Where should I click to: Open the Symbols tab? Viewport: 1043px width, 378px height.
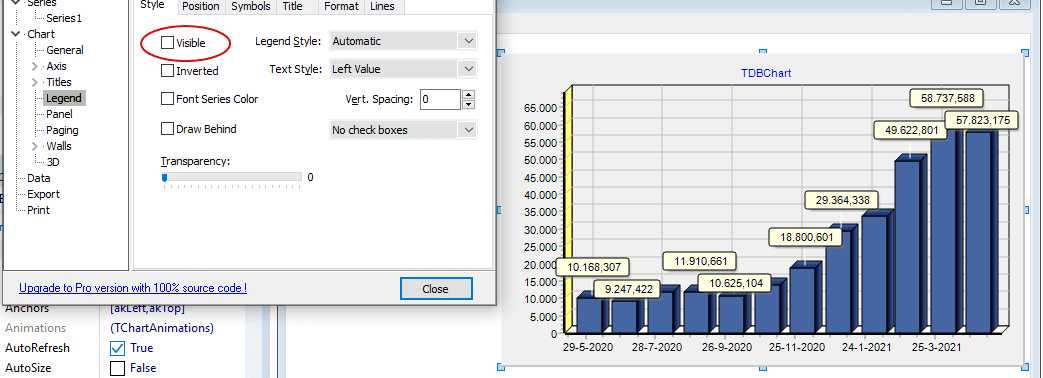tap(251, 7)
